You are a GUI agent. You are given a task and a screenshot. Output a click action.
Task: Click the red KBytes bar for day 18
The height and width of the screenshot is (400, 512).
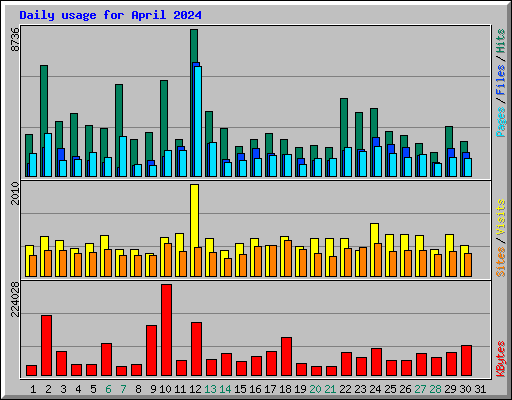coord(286,357)
